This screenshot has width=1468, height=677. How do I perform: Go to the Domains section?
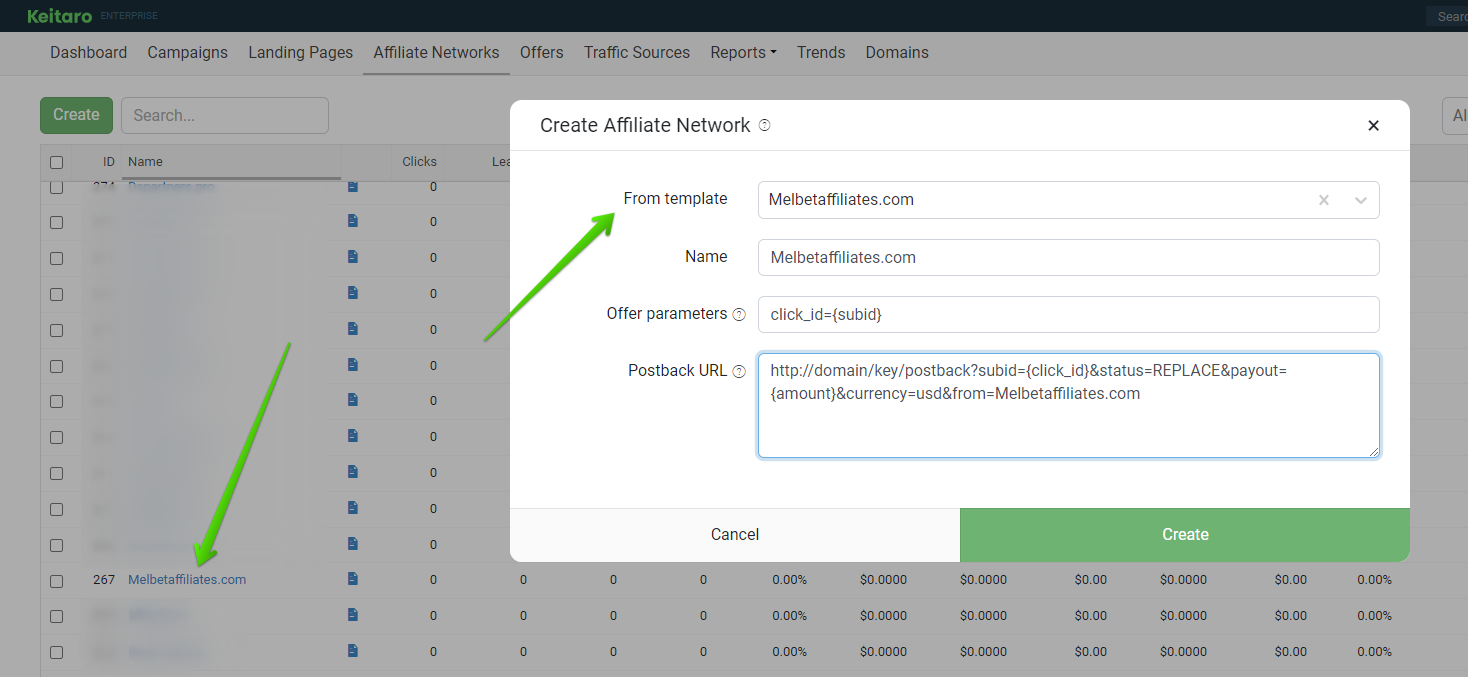click(x=897, y=53)
